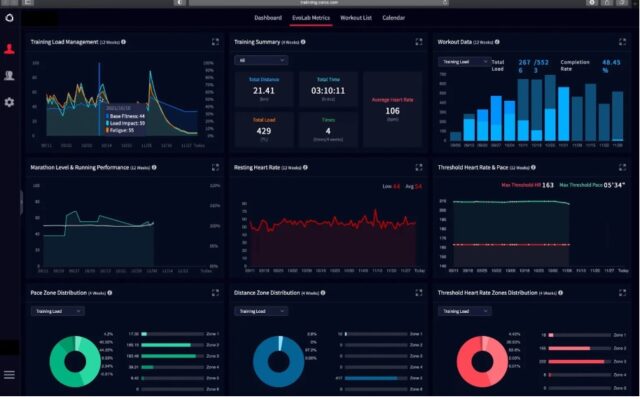Show info for Pace Zone Distribution

pos(110,293)
